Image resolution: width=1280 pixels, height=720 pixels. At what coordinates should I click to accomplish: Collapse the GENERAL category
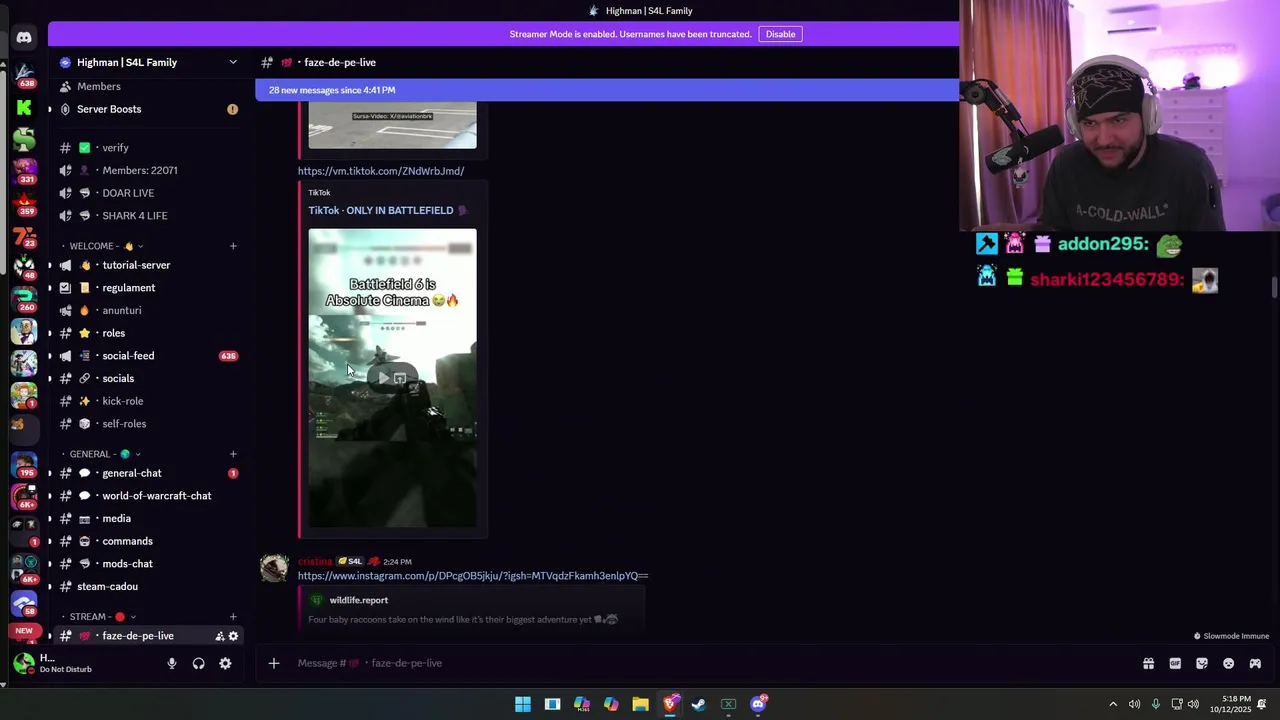point(104,454)
